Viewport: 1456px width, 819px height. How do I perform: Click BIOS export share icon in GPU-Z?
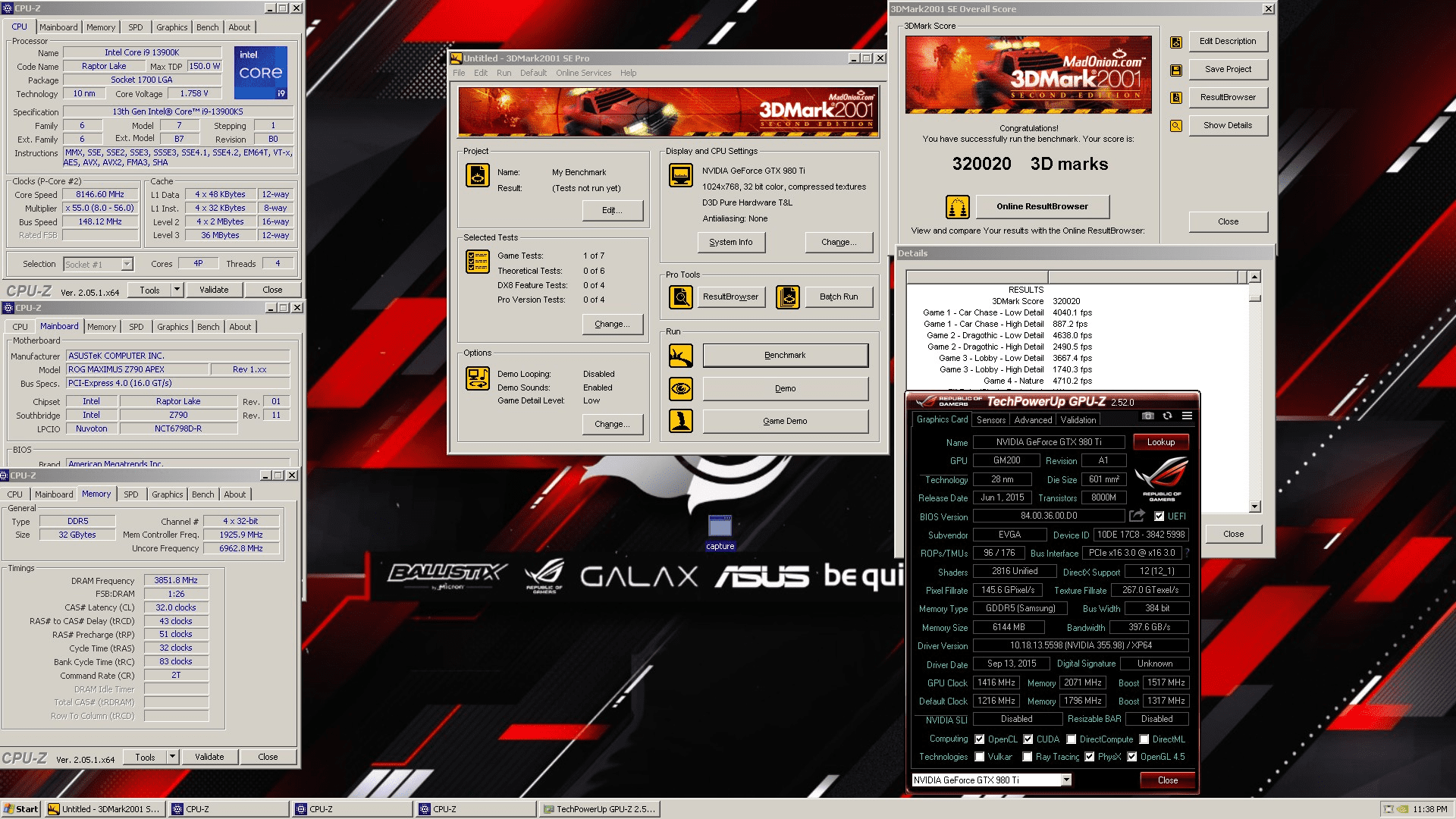point(1137,516)
